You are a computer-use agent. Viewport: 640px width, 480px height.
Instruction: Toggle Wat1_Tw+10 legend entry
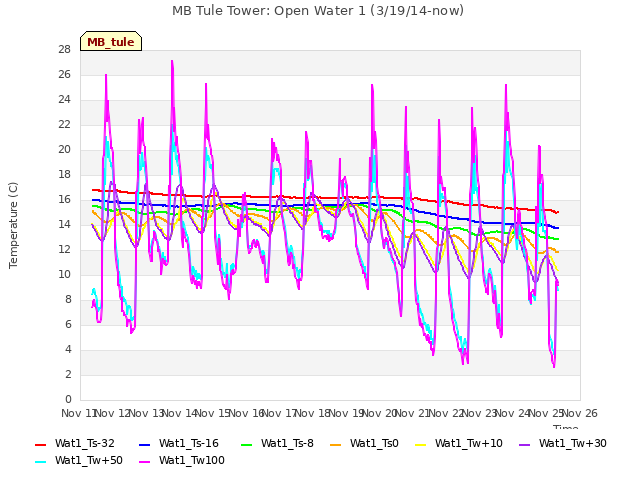(x=458, y=444)
